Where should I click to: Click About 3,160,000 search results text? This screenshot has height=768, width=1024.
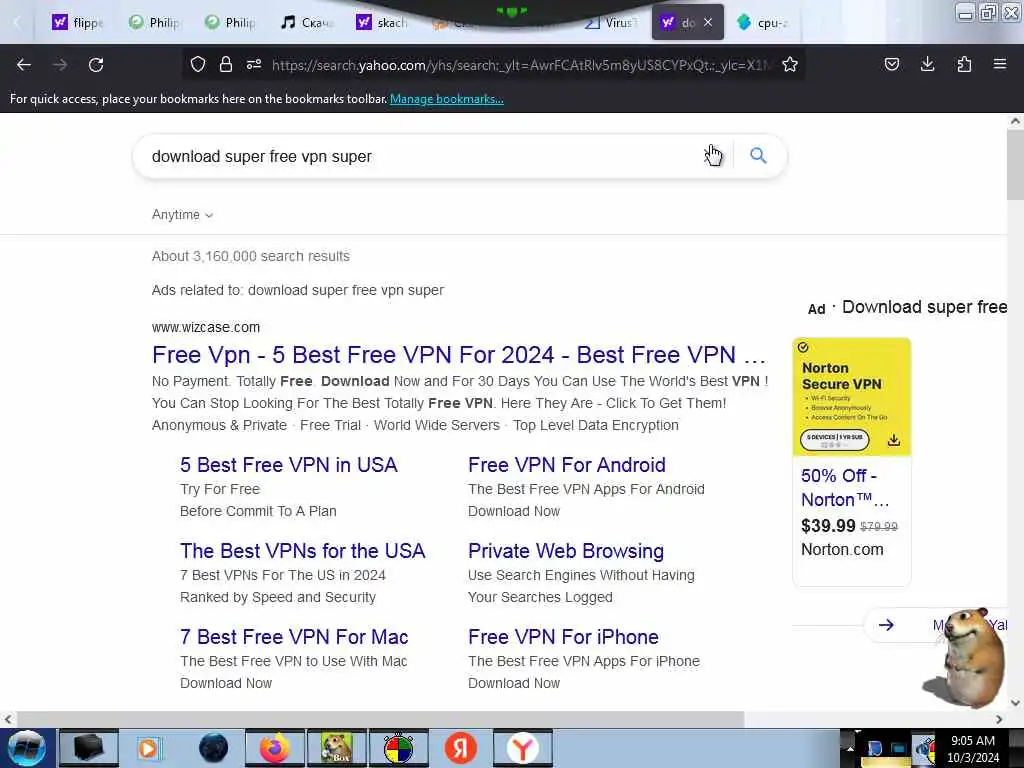251,256
